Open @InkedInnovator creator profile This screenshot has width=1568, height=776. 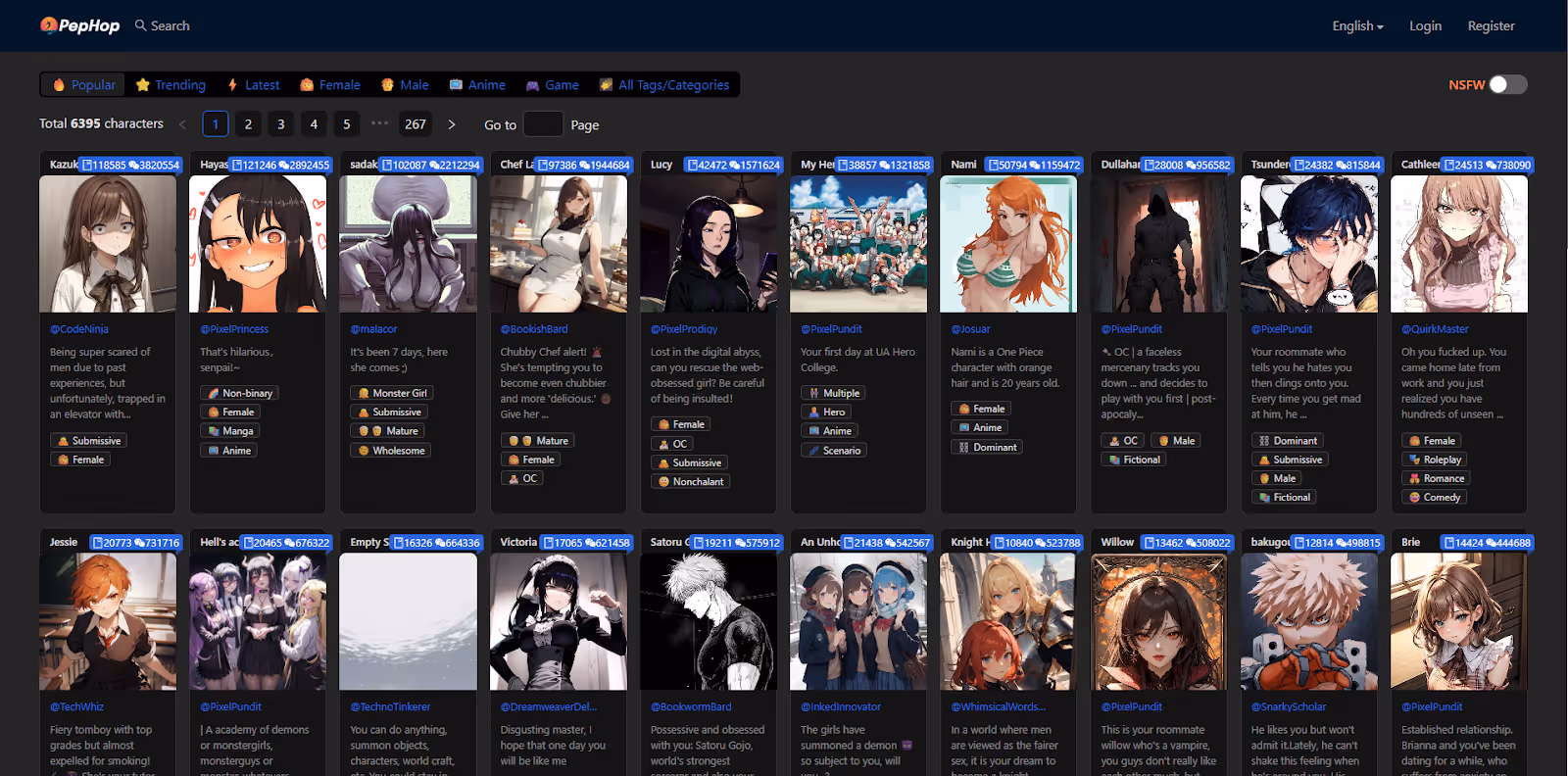(x=841, y=707)
